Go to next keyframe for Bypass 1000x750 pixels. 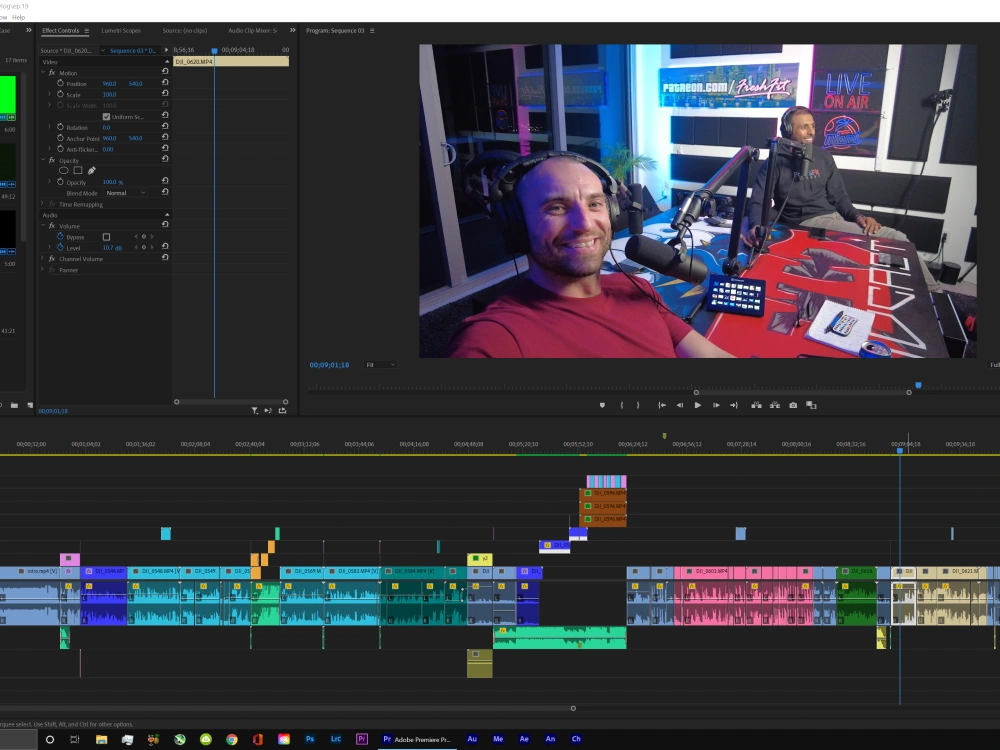click(152, 237)
